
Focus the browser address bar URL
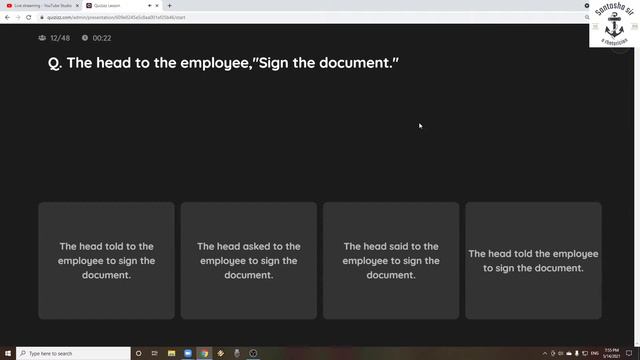[116, 18]
